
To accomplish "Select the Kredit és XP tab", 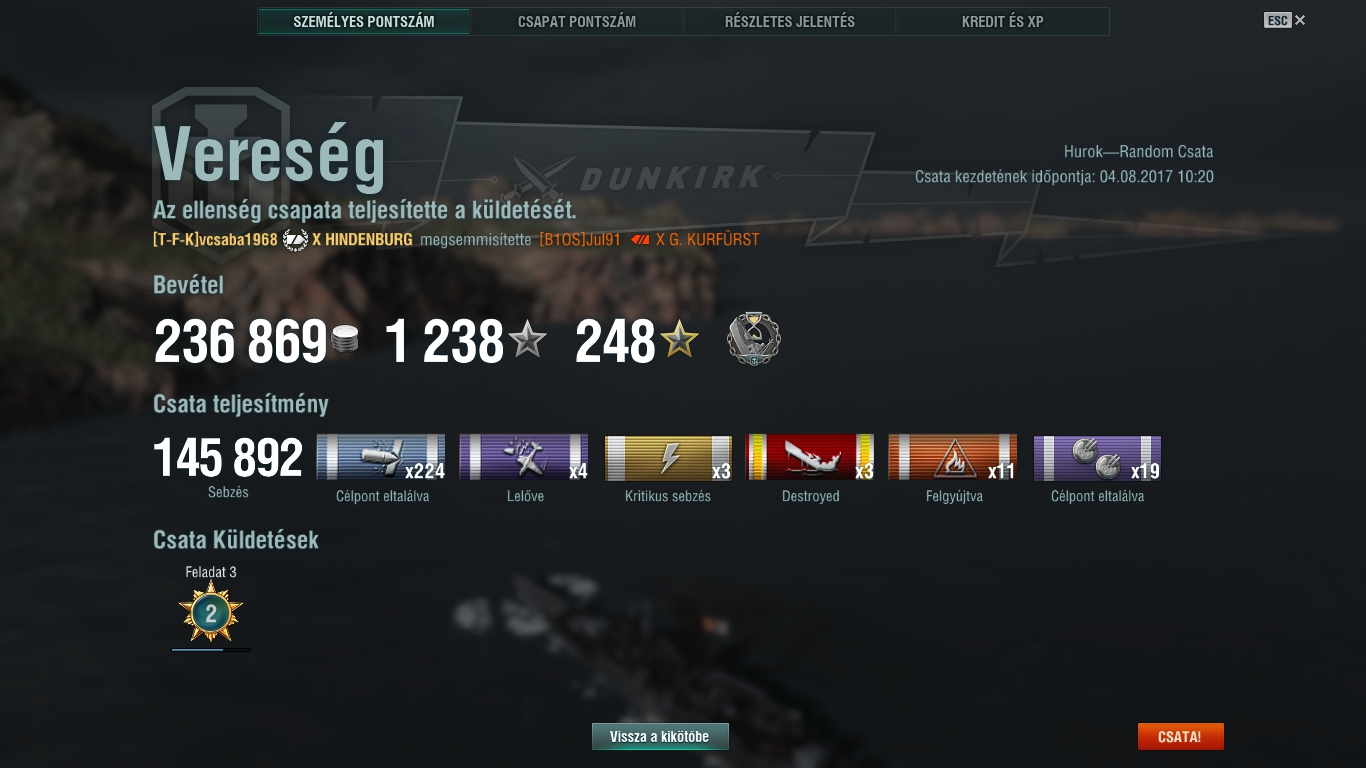I will 1003,21.
